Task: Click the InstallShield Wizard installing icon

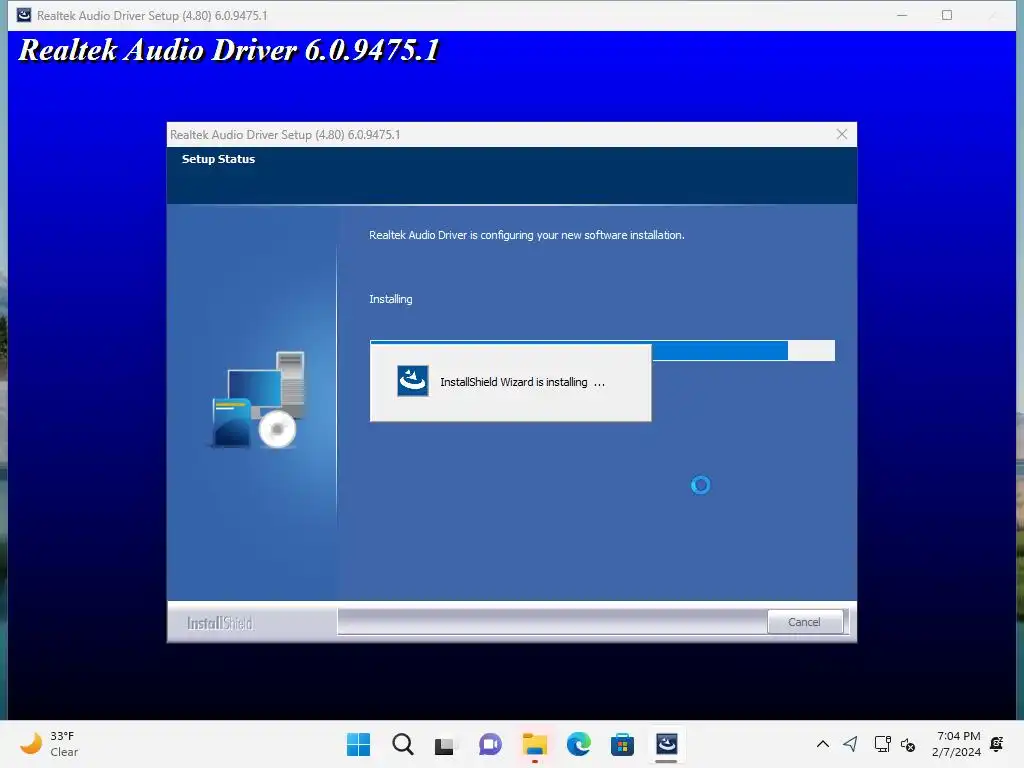Action: (x=413, y=381)
